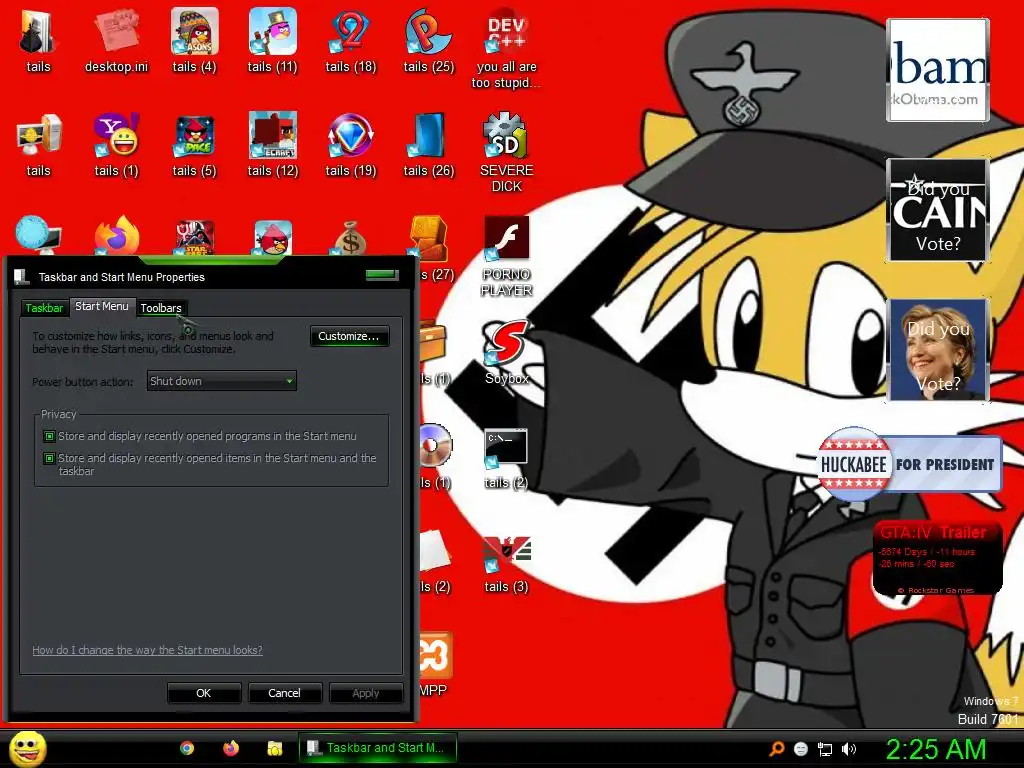
Task: Switch to the Toolbars tab
Action: click(161, 308)
